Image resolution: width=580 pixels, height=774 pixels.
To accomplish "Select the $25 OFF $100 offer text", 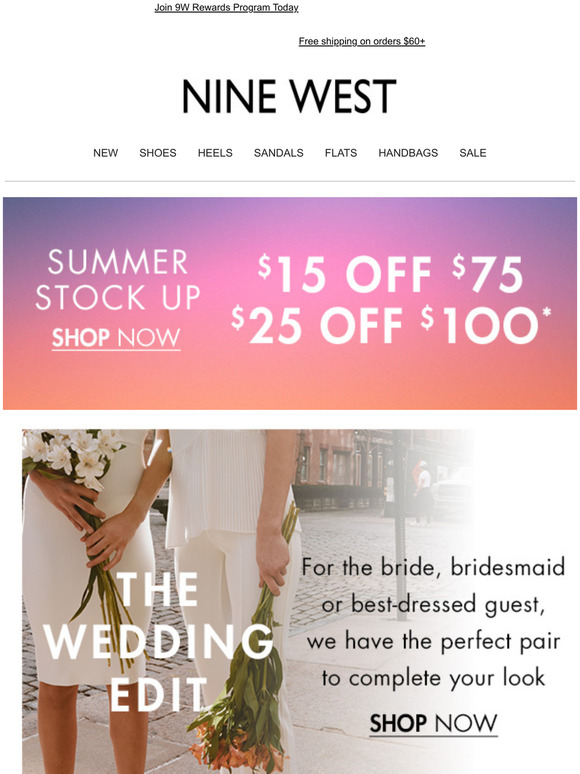I will point(391,325).
